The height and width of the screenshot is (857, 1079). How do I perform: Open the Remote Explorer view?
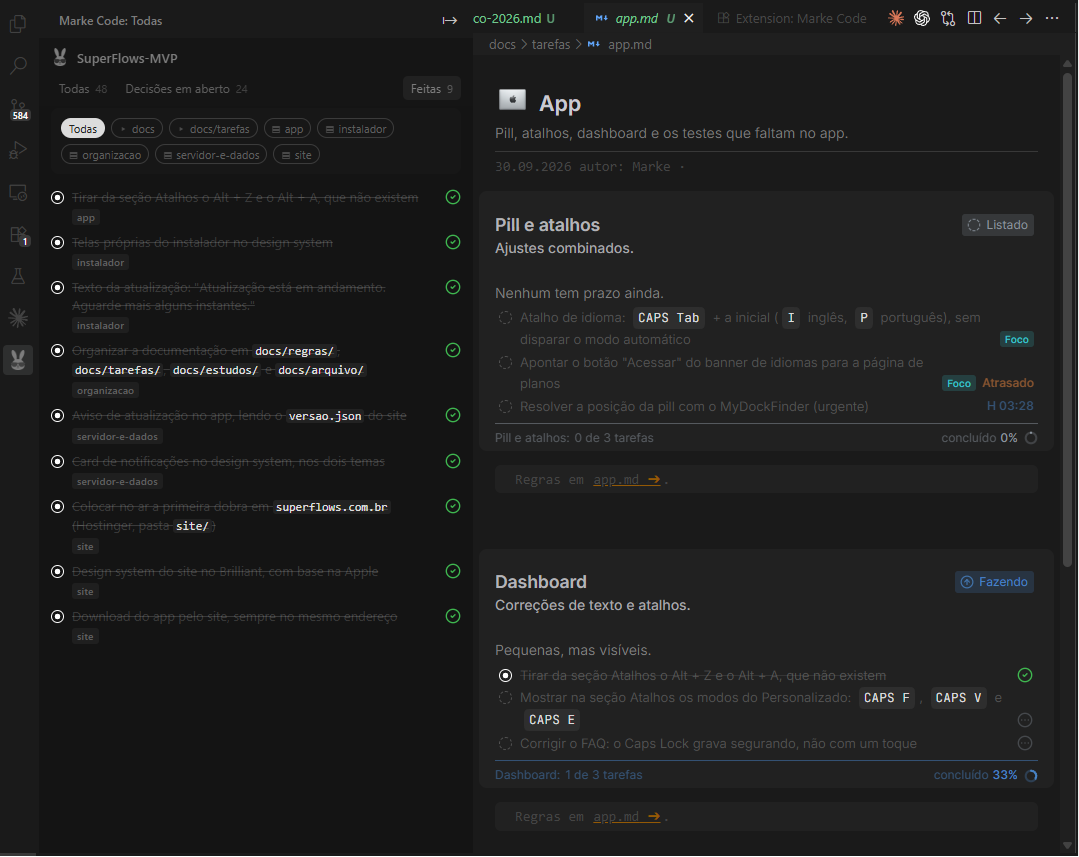pos(19,193)
